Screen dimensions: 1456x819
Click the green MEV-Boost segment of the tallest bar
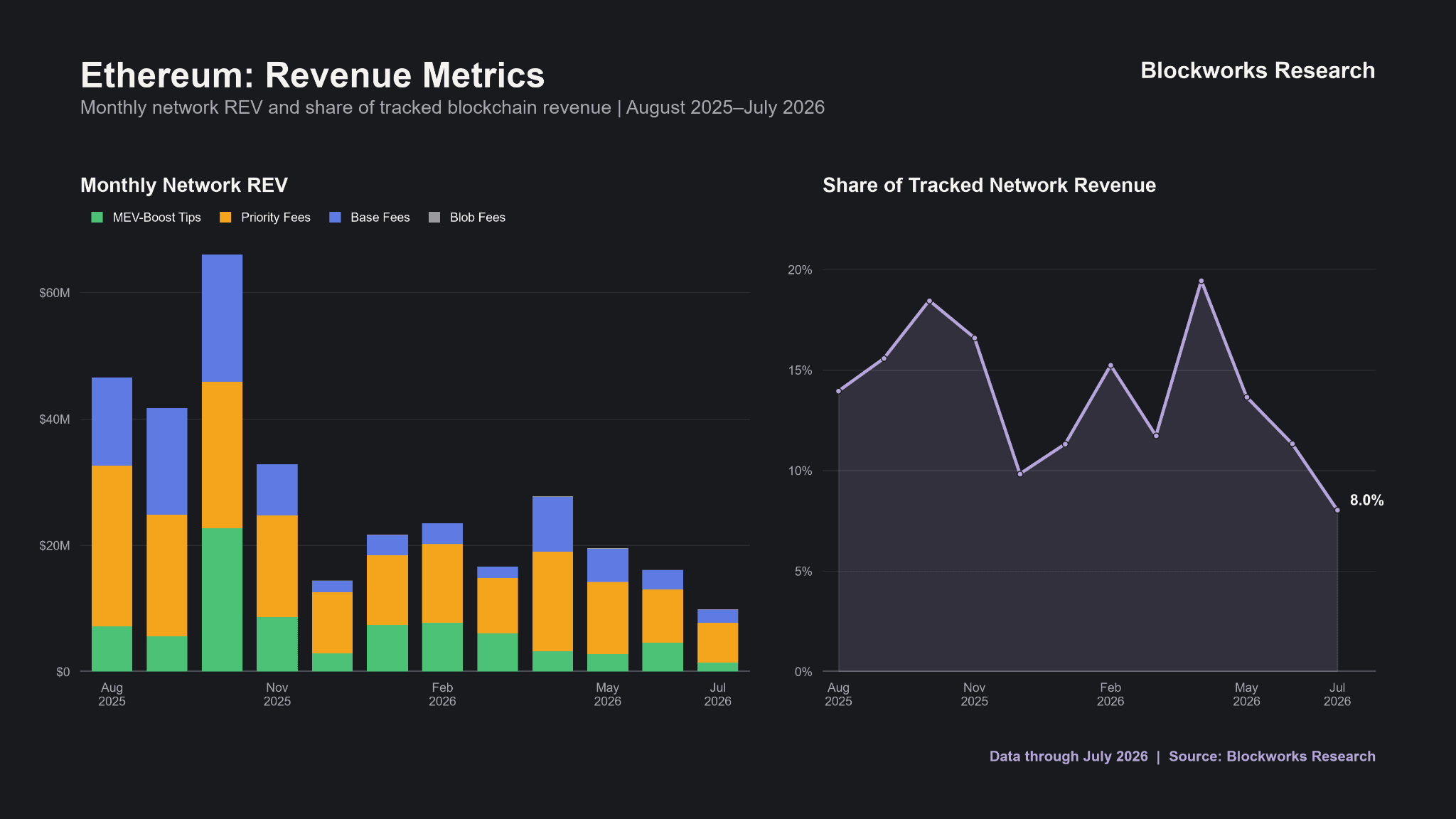222,600
